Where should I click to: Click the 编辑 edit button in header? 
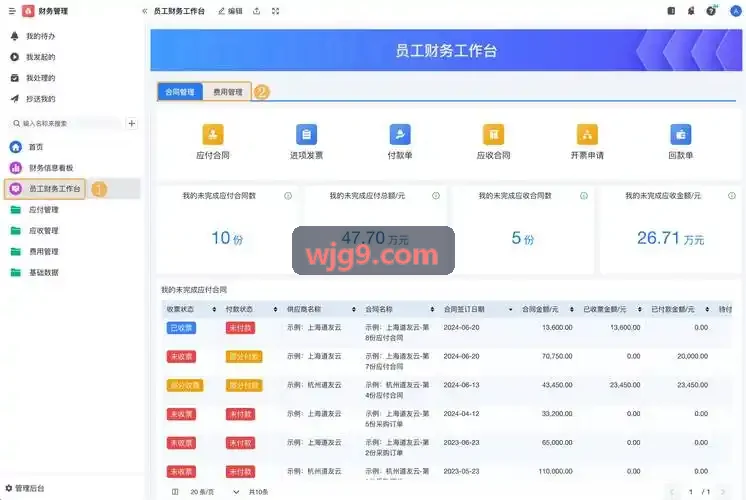coord(230,11)
